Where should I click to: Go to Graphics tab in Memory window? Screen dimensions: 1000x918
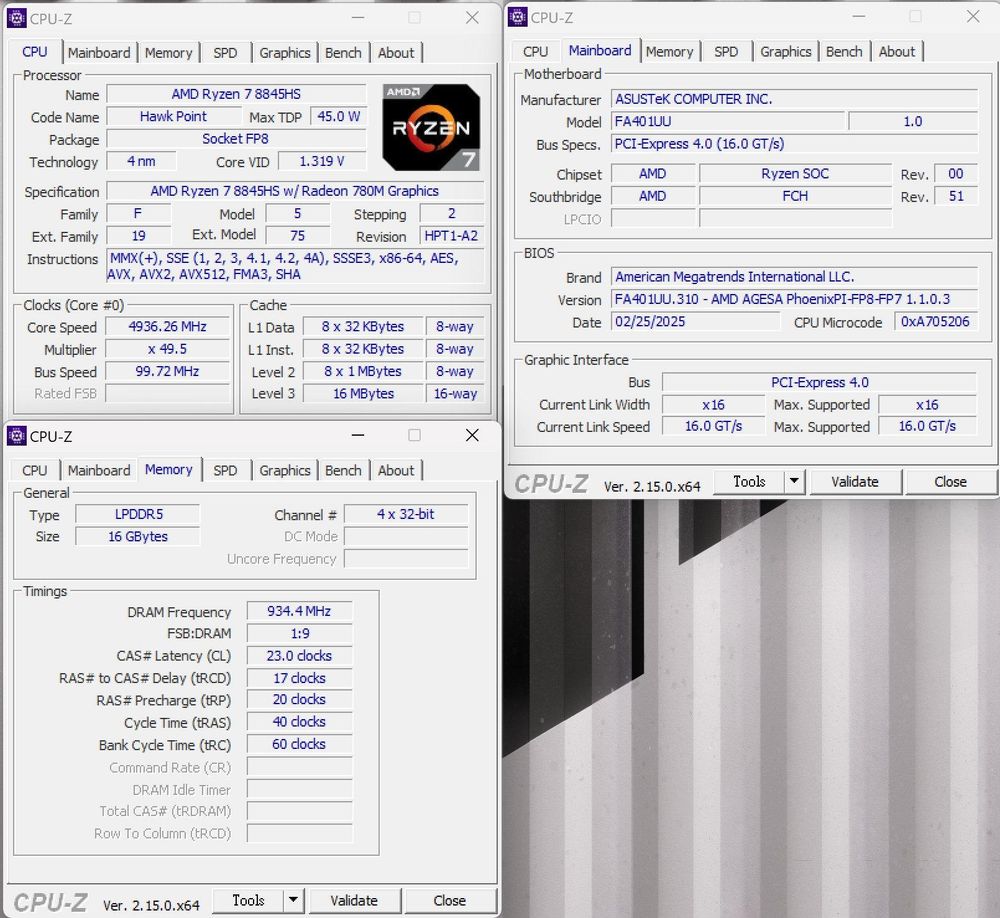284,471
